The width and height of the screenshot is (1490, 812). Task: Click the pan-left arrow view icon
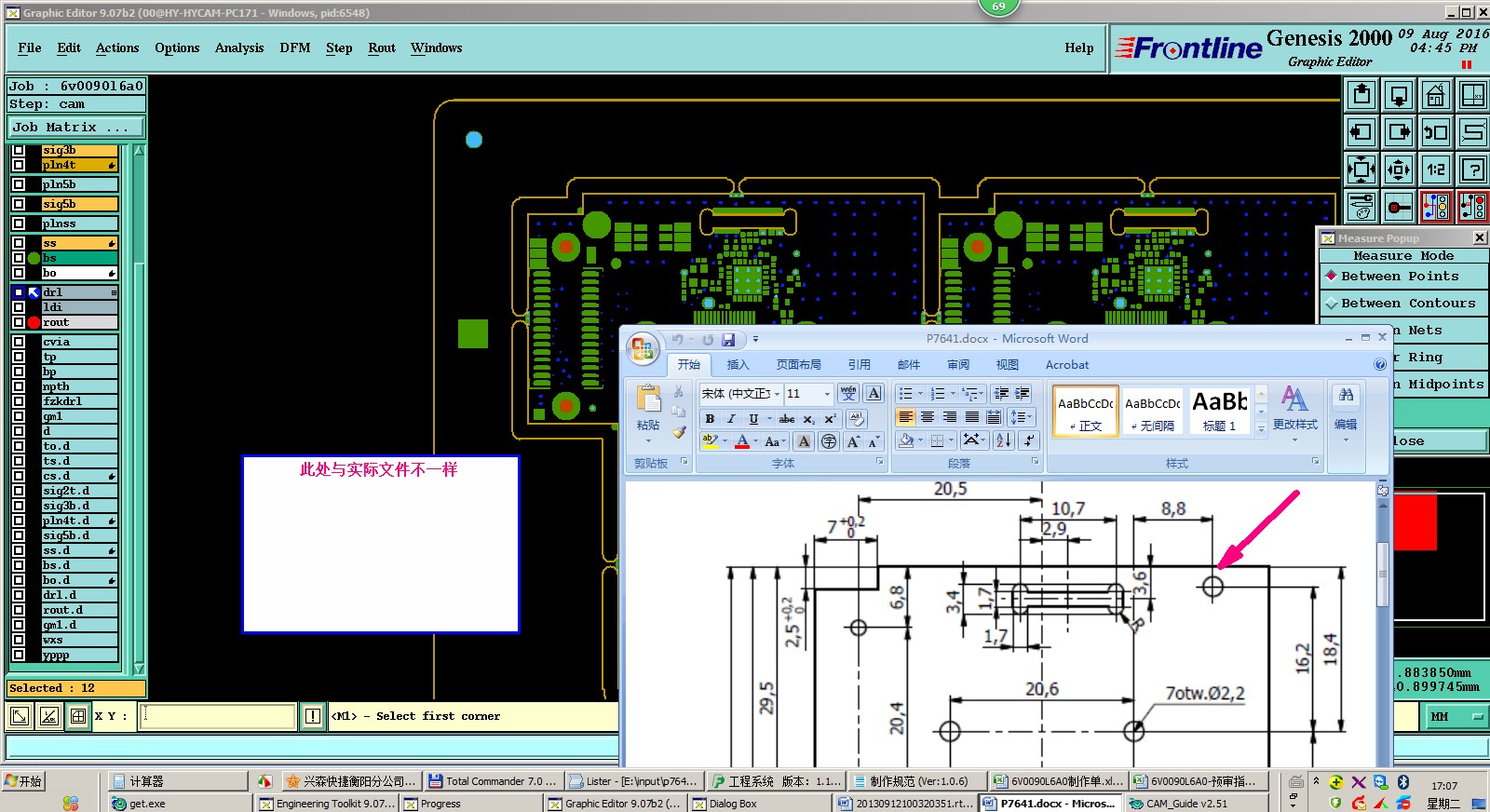click(x=1361, y=131)
